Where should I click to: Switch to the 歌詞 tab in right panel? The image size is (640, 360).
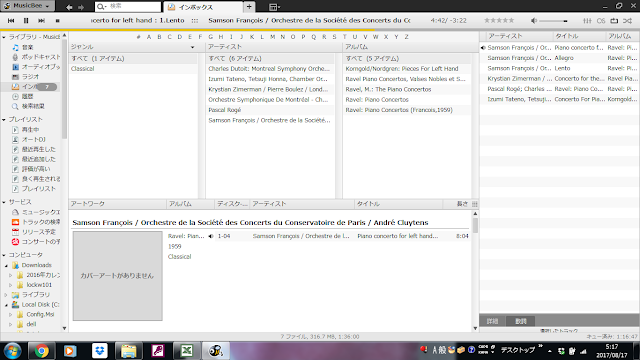point(521,321)
